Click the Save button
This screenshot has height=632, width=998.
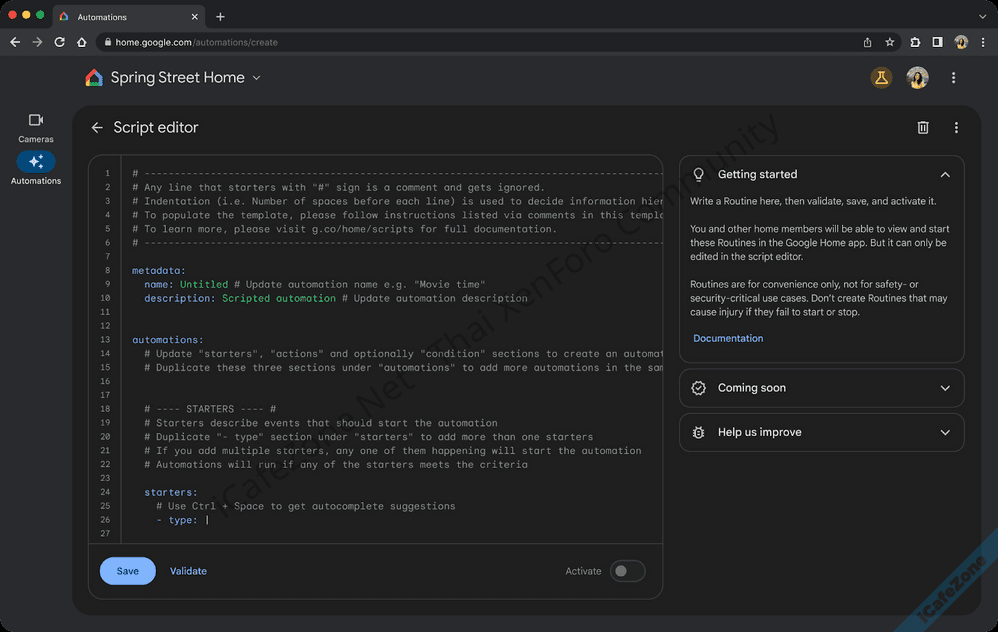click(127, 571)
